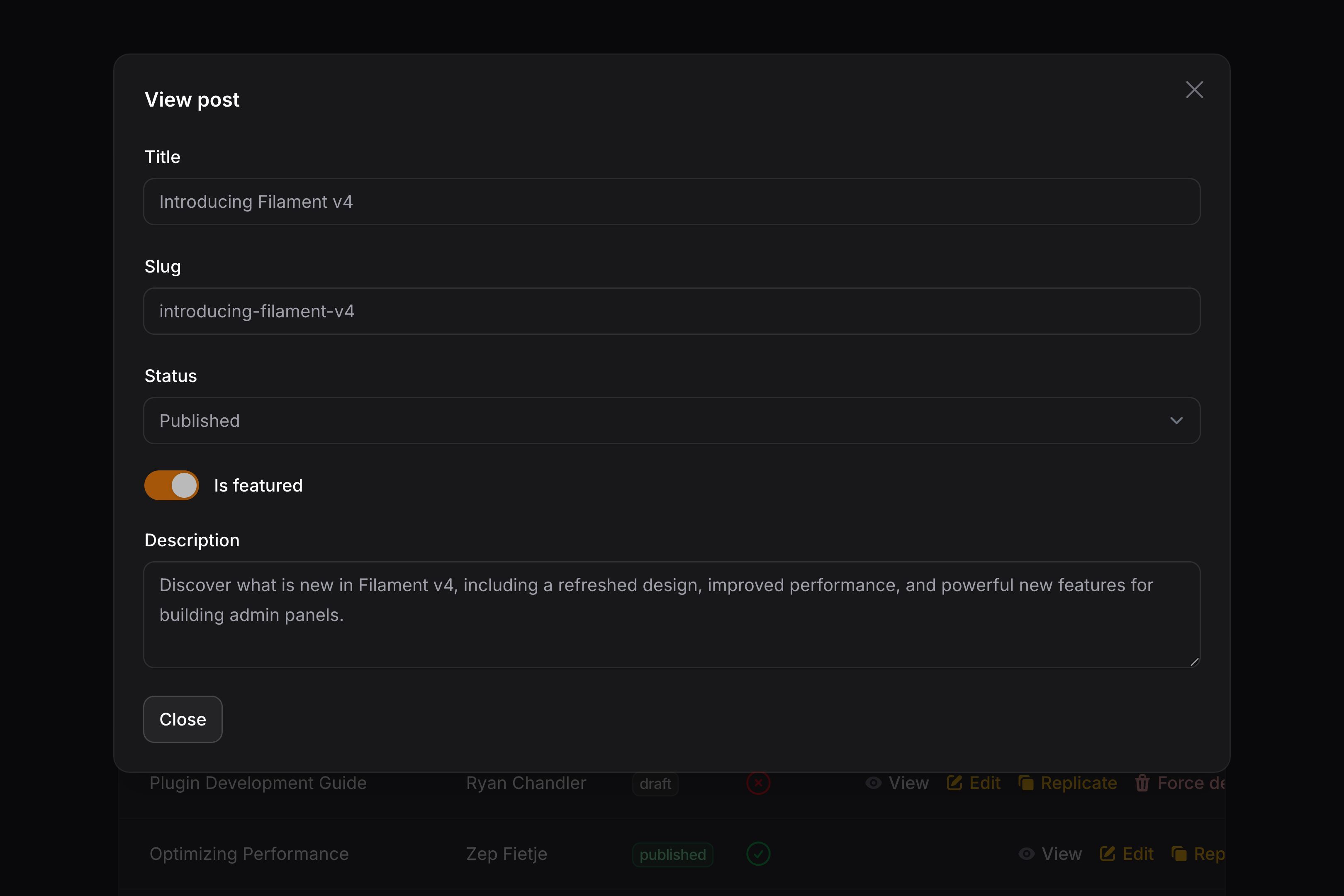View the Plugin Development Guide row
The height and width of the screenshot is (896, 1344).
click(897, 783)
